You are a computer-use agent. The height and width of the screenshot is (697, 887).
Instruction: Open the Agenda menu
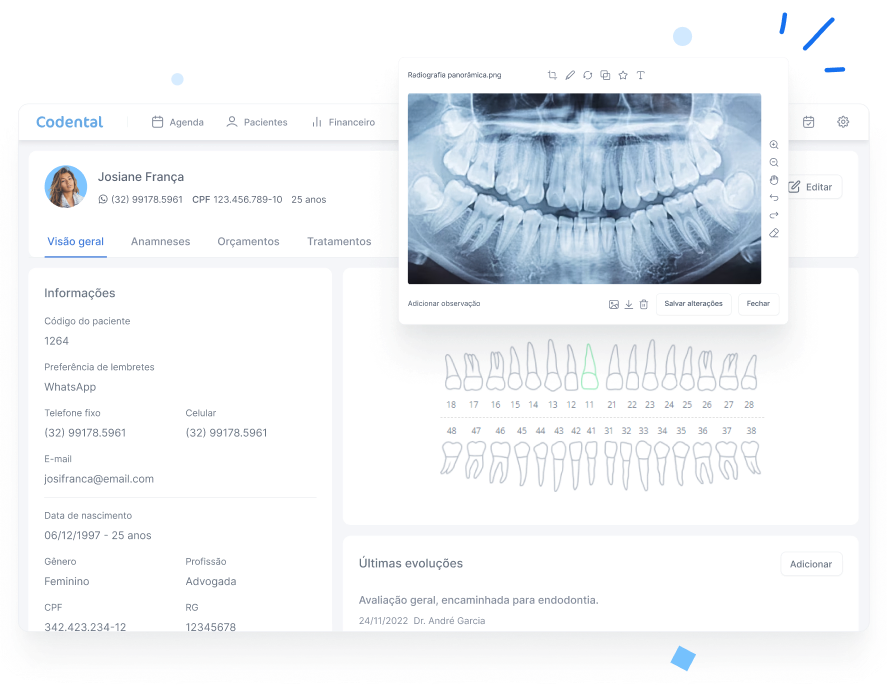[178, 122]
